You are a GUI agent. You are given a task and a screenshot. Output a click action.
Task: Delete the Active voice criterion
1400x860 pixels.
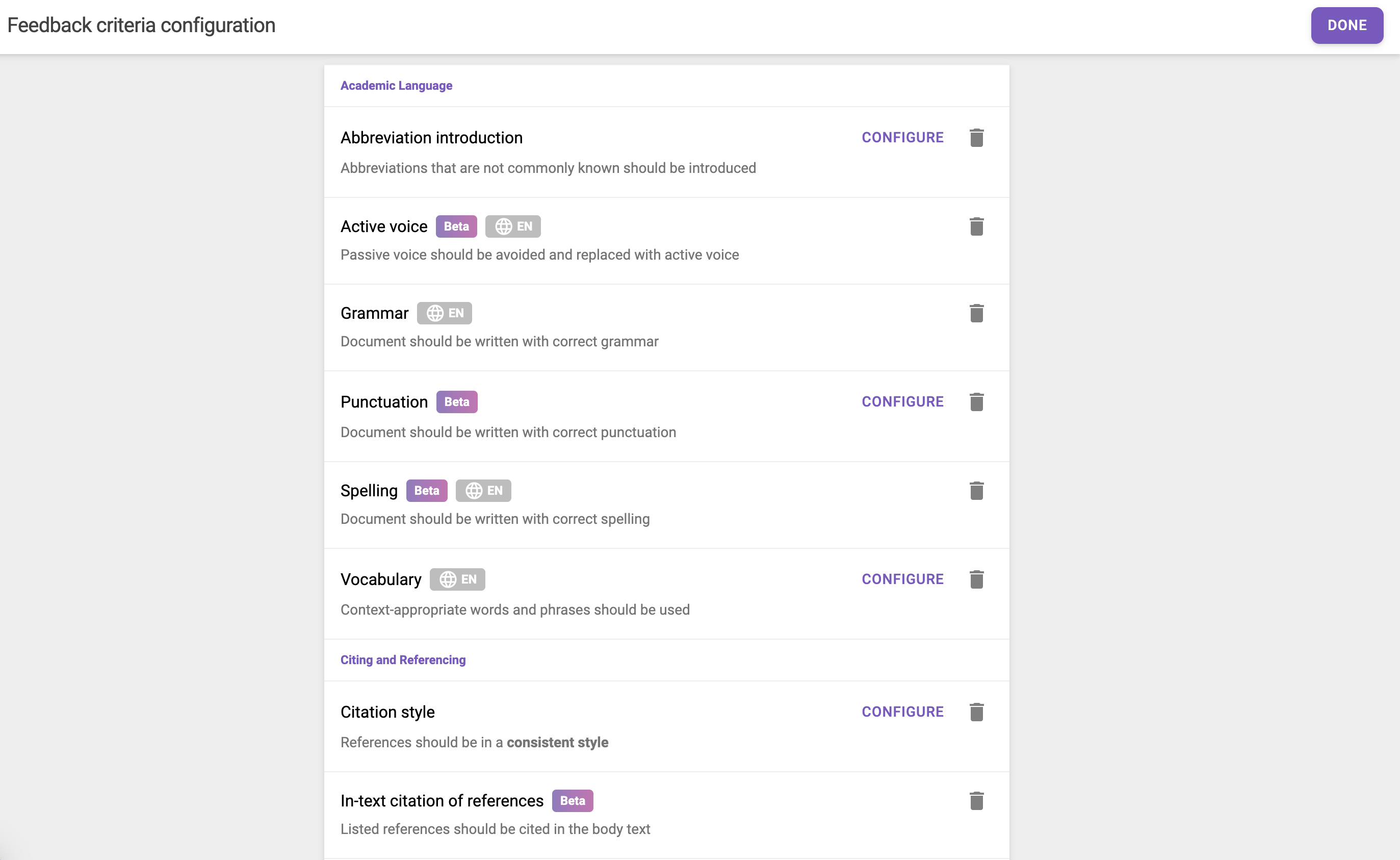coord(976,226)
